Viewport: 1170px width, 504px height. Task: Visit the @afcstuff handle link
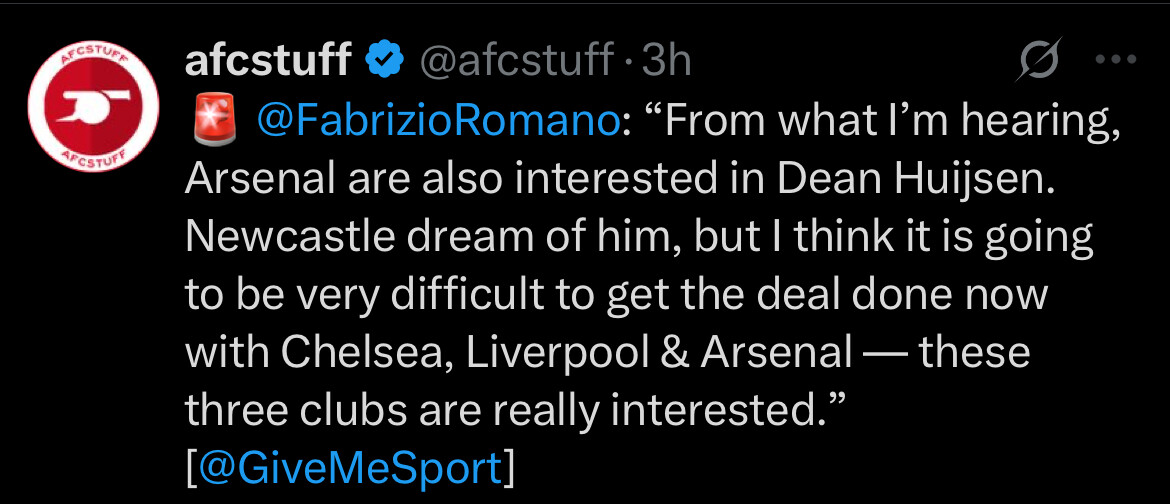pos(516,60)
